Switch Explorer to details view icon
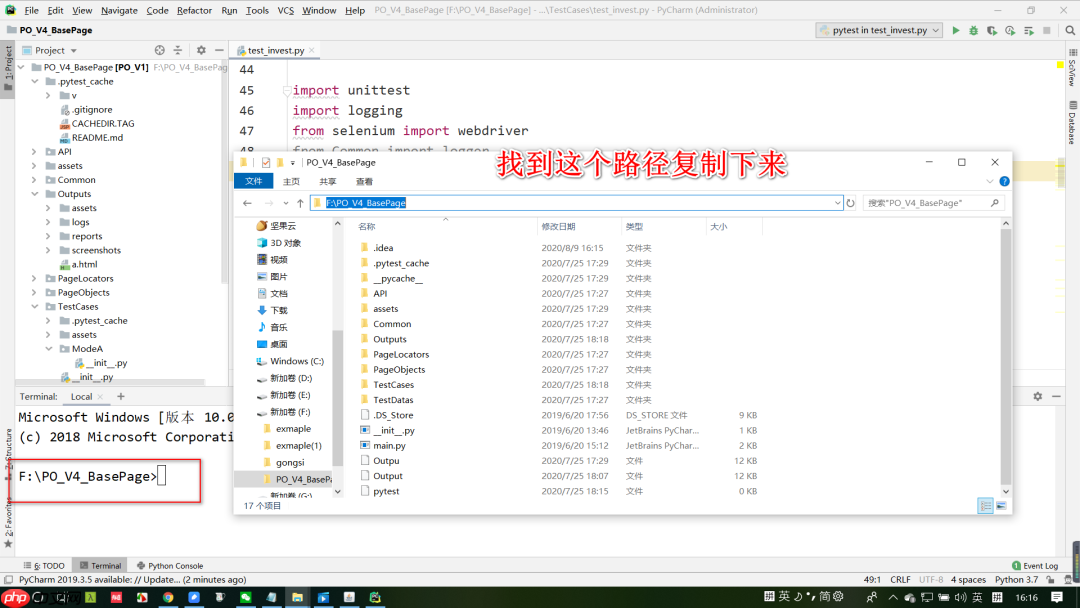 tap(985, 505)
